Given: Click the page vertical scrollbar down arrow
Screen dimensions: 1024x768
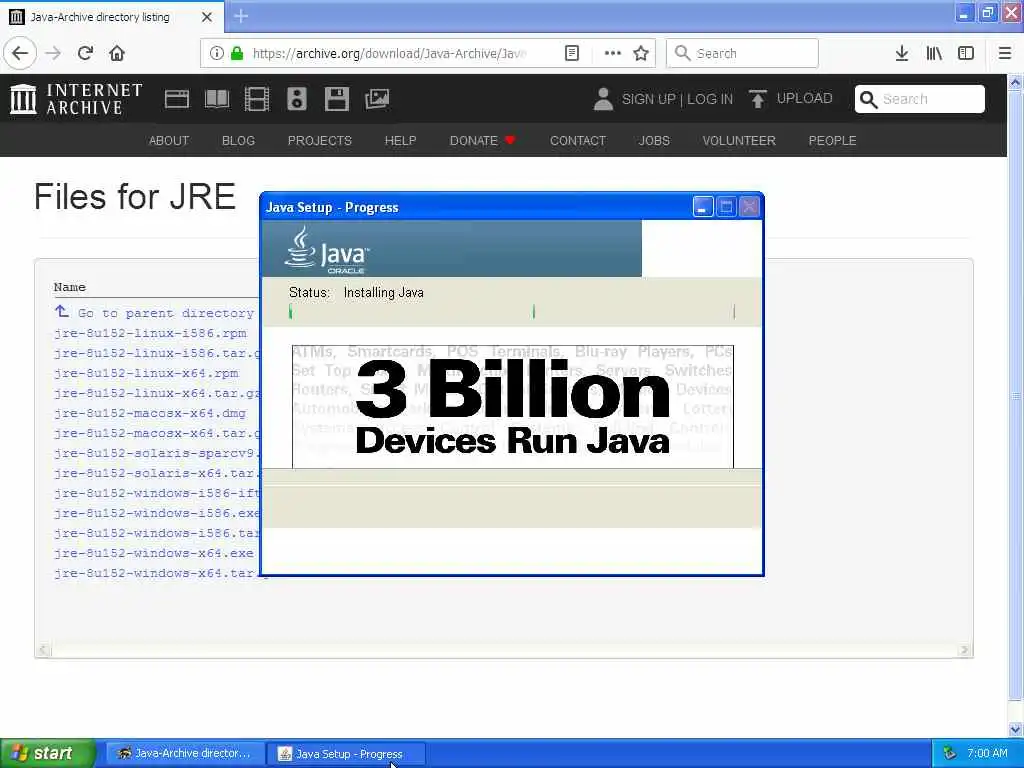Looking at the screenshot, I should (x=1015, y=729).
